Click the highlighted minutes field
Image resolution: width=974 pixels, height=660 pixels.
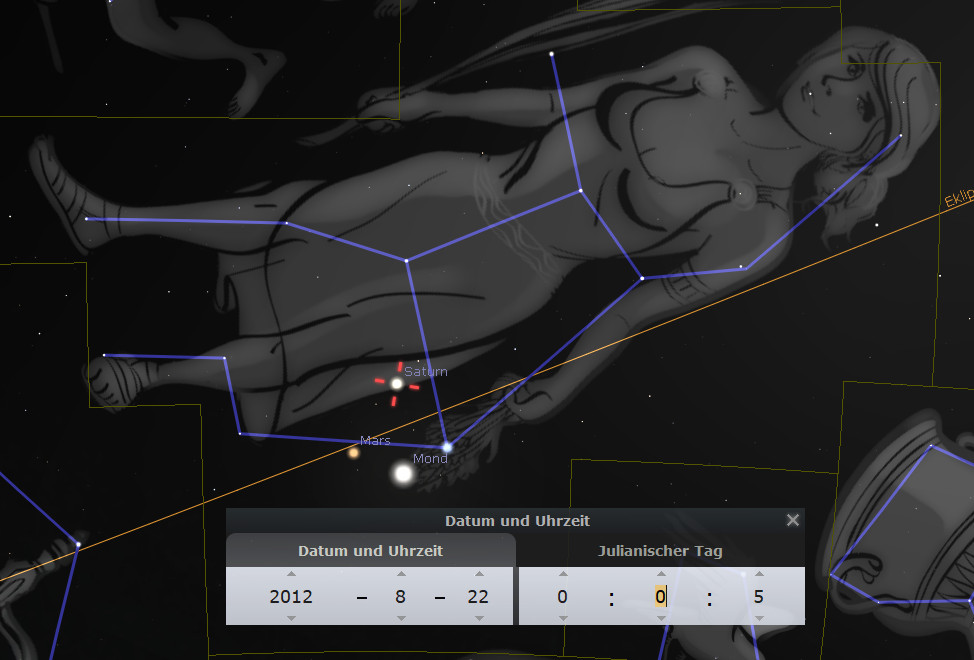[660, 597]
